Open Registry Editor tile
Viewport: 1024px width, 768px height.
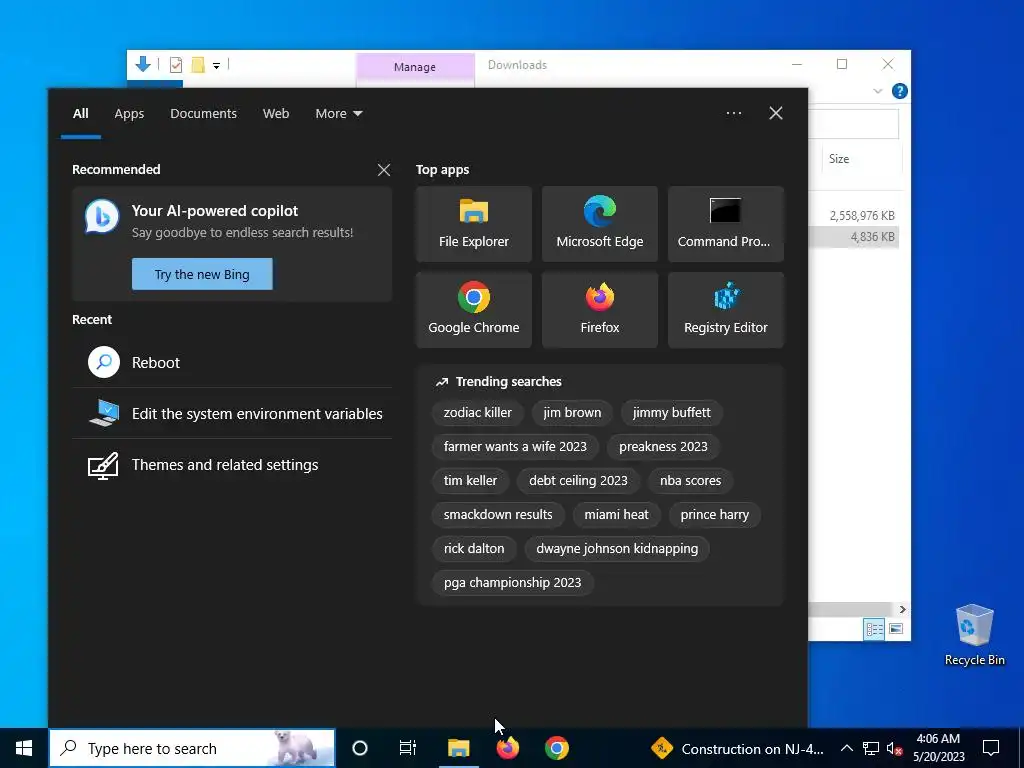pos(726,310)
